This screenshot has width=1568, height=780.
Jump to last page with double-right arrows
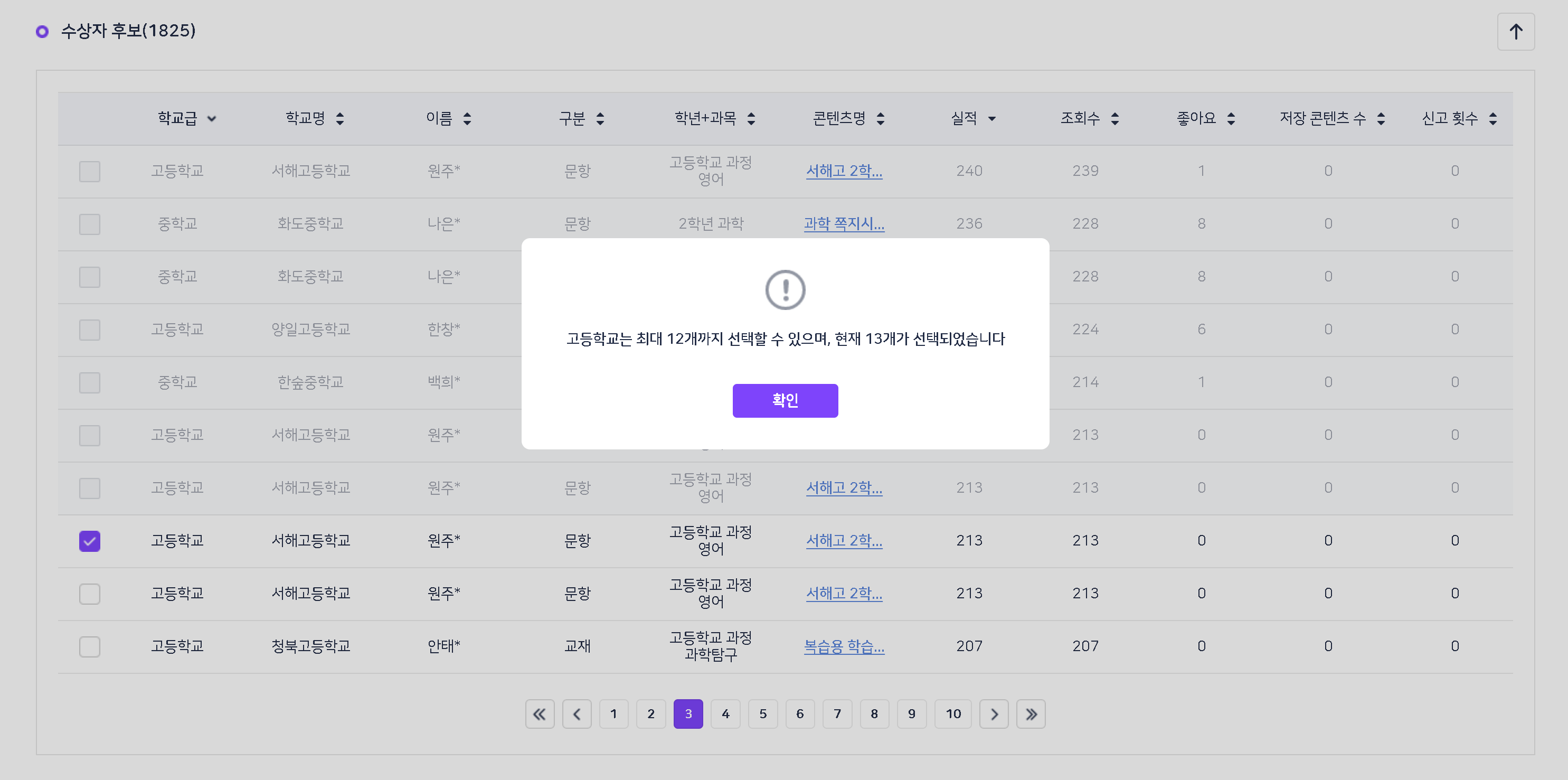1031,713
